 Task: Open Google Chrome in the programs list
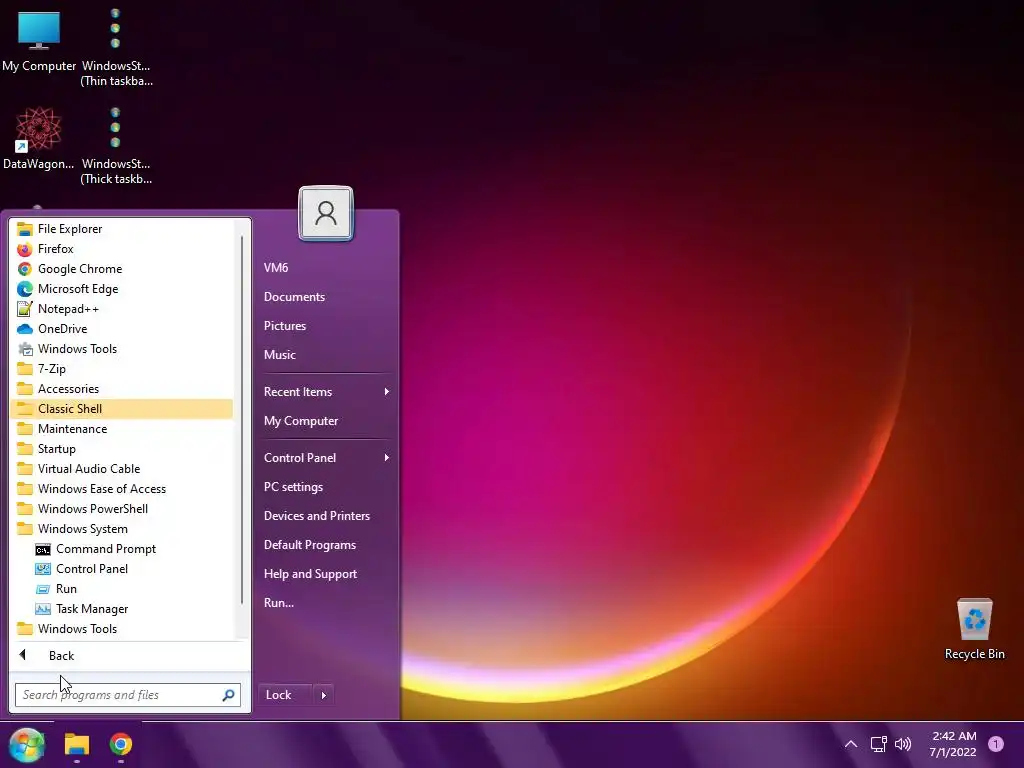coord(122,269)
